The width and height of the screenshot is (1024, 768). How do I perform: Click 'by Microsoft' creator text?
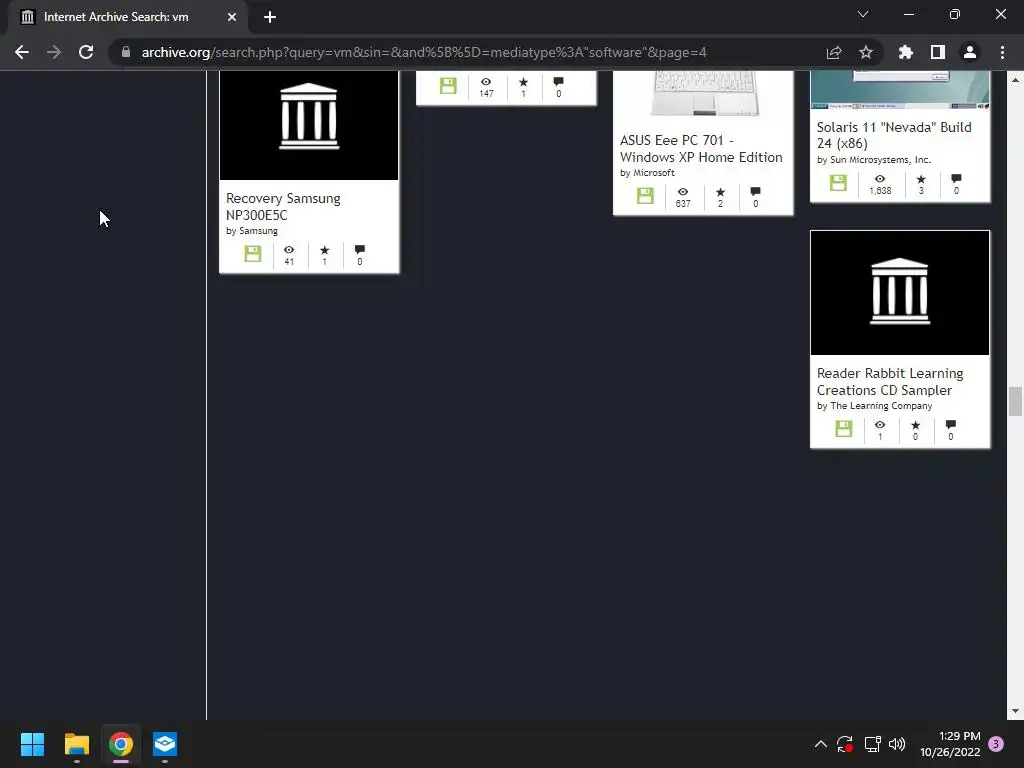(x=647, y=172)
